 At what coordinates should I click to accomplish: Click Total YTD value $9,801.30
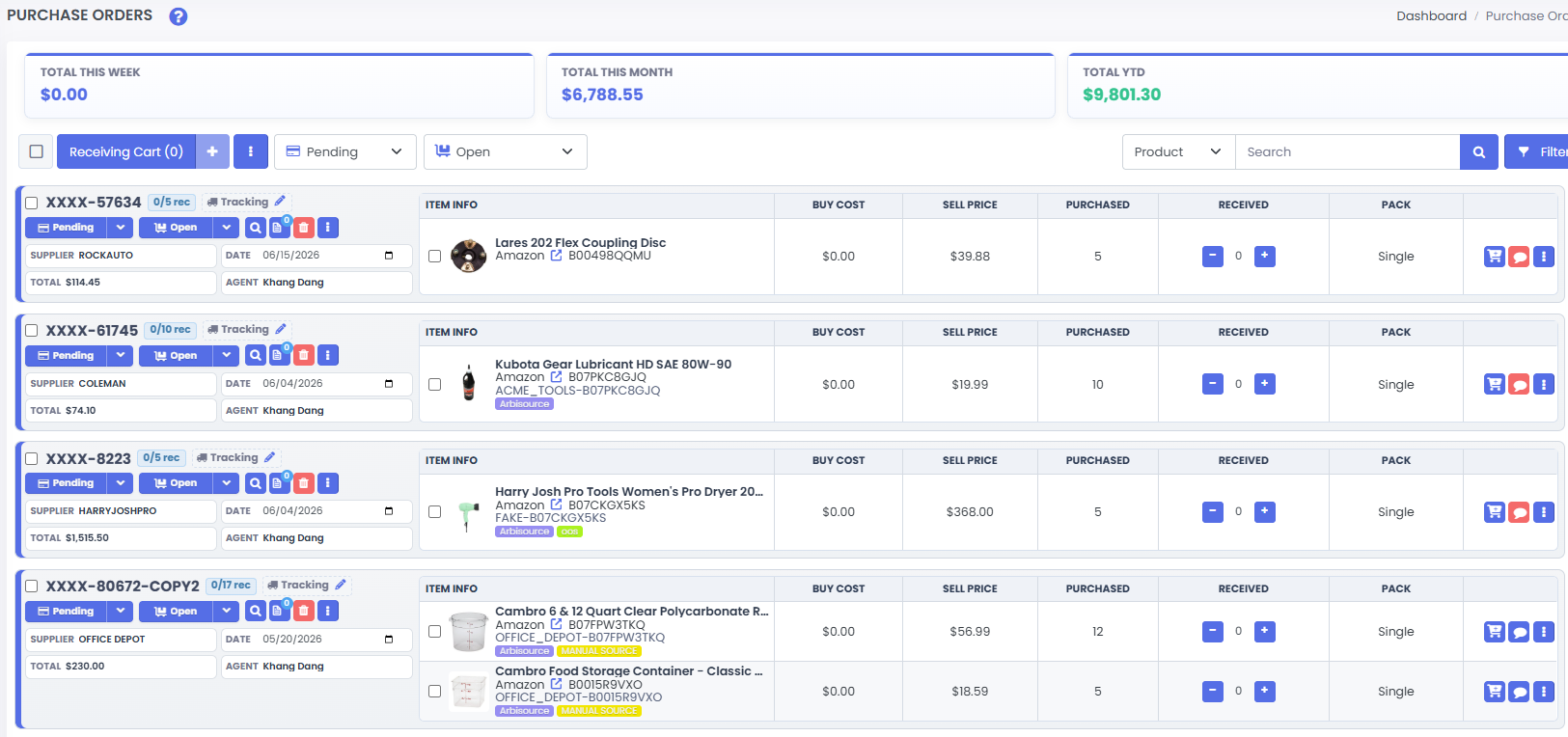click(1121, 95)
